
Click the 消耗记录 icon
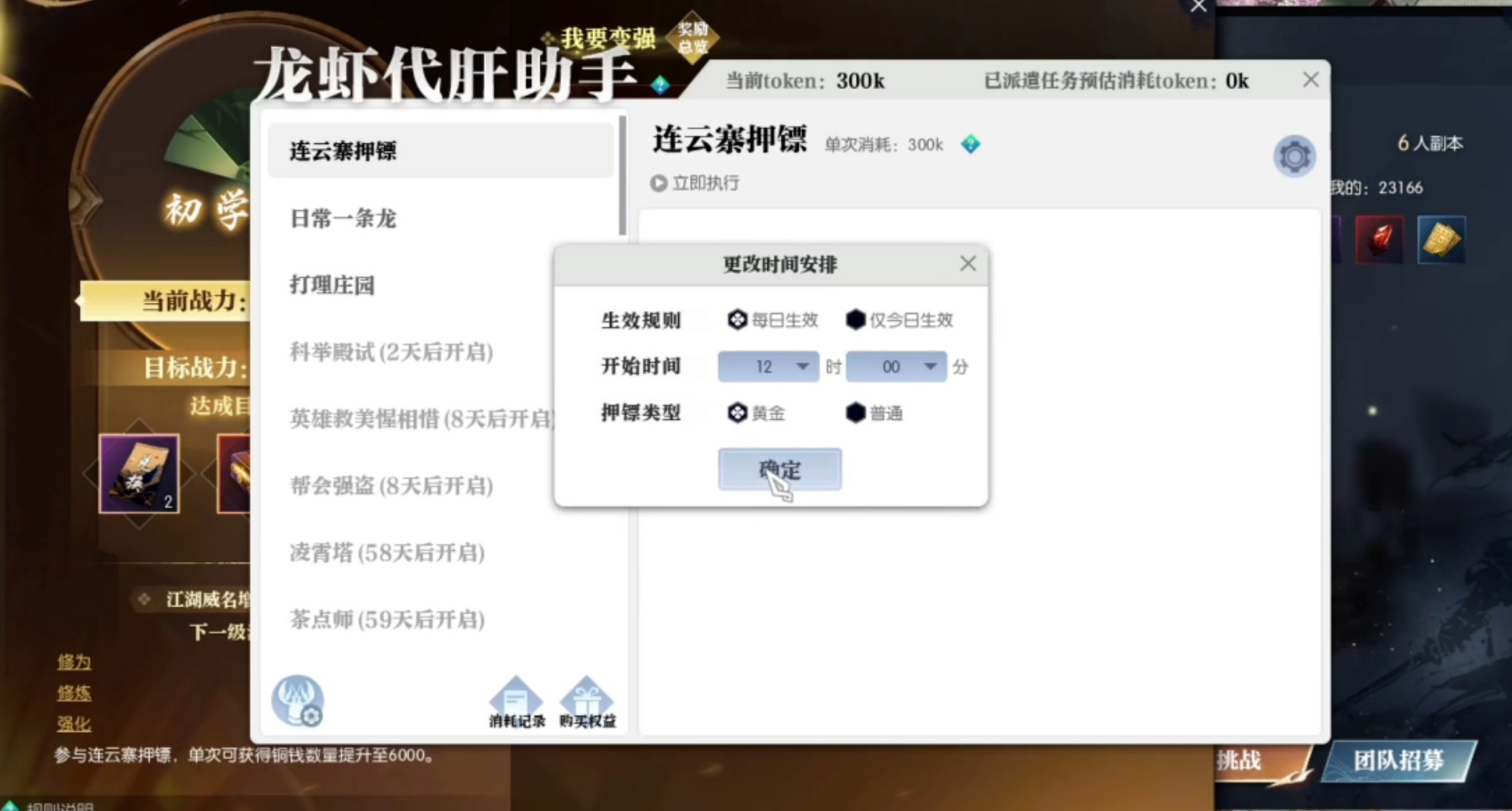click(x=517, y=702)
